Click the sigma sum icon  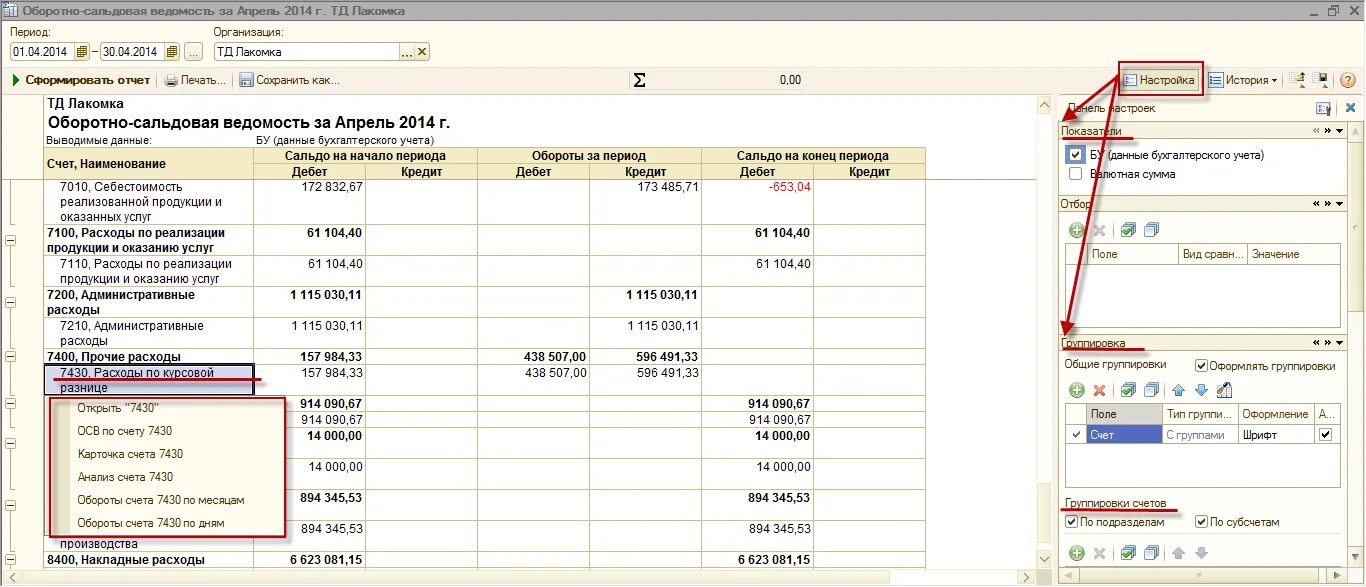(x=639, y=80)
